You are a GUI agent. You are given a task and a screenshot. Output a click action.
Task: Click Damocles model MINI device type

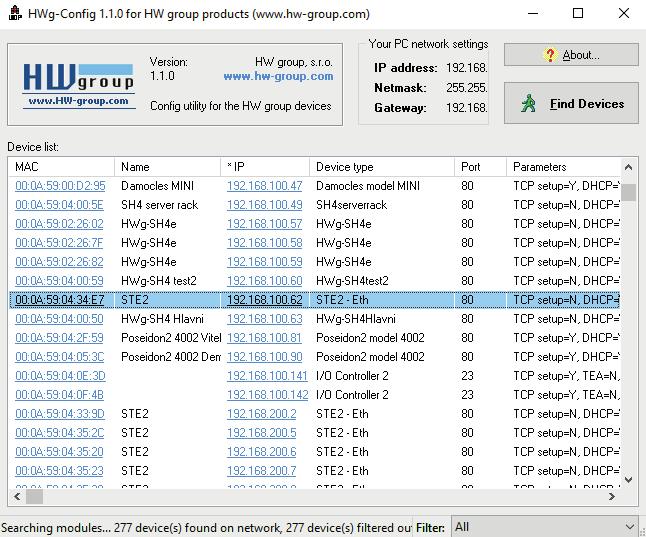pyautogui.click(x=368, y=186)
